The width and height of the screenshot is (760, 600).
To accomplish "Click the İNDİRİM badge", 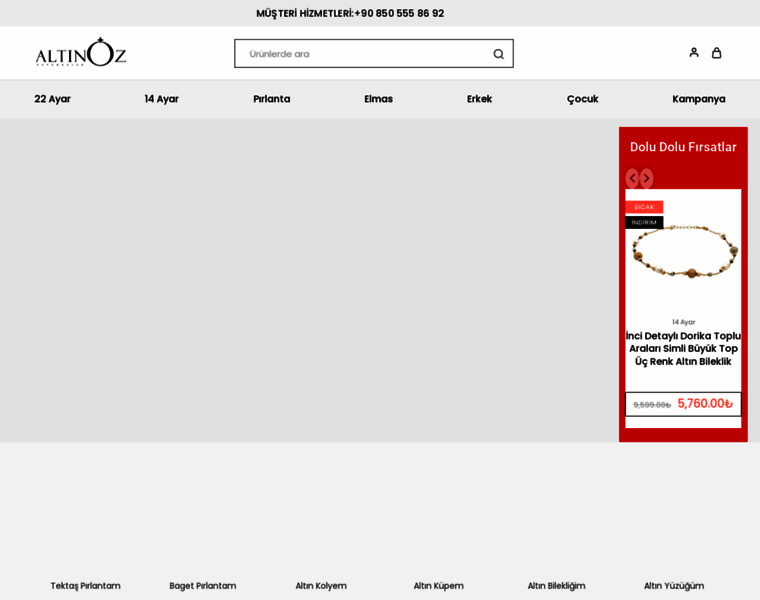I will (644, 222).
